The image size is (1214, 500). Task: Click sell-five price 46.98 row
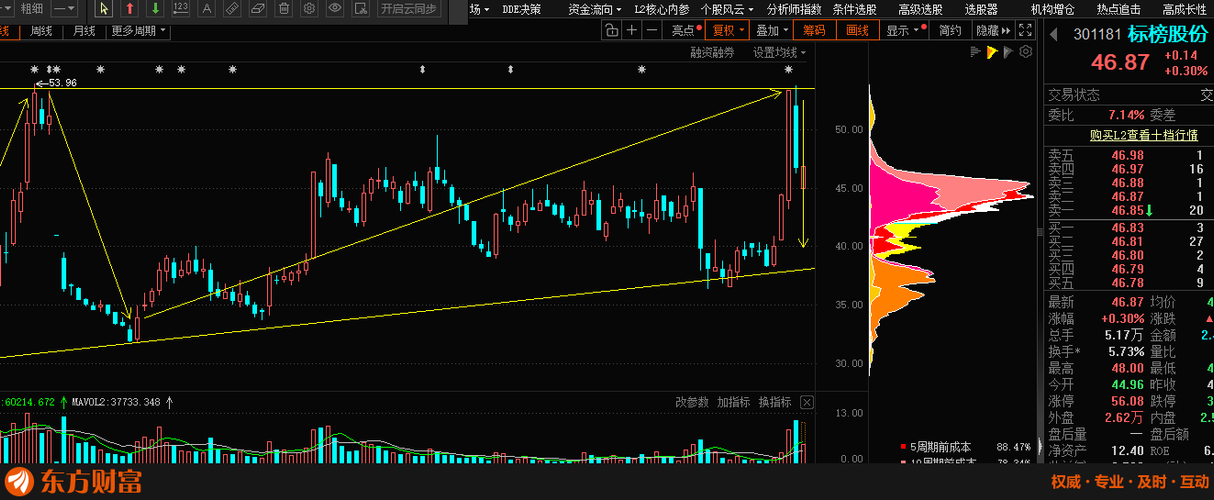1130,155
